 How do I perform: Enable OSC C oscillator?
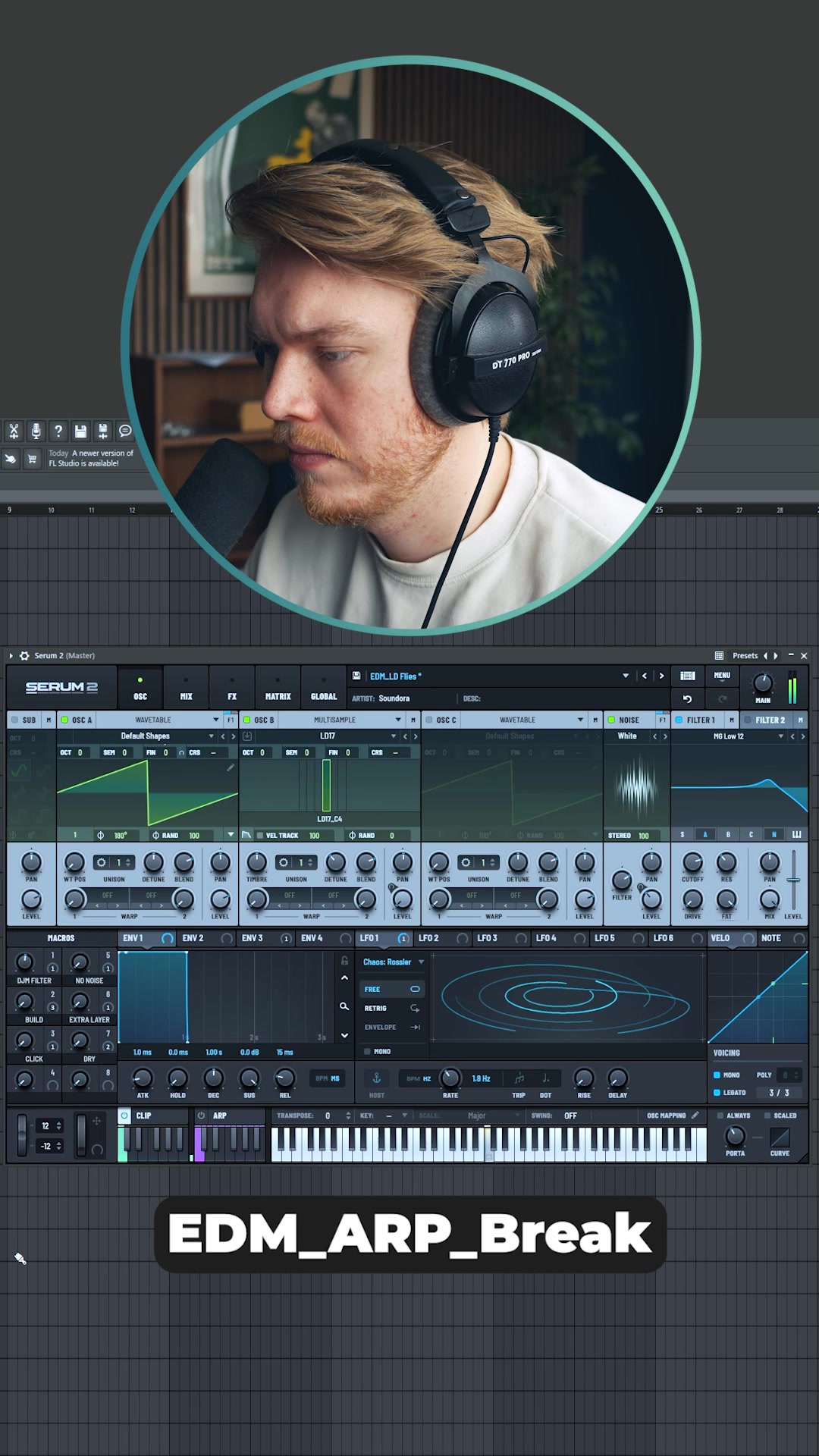428,720
